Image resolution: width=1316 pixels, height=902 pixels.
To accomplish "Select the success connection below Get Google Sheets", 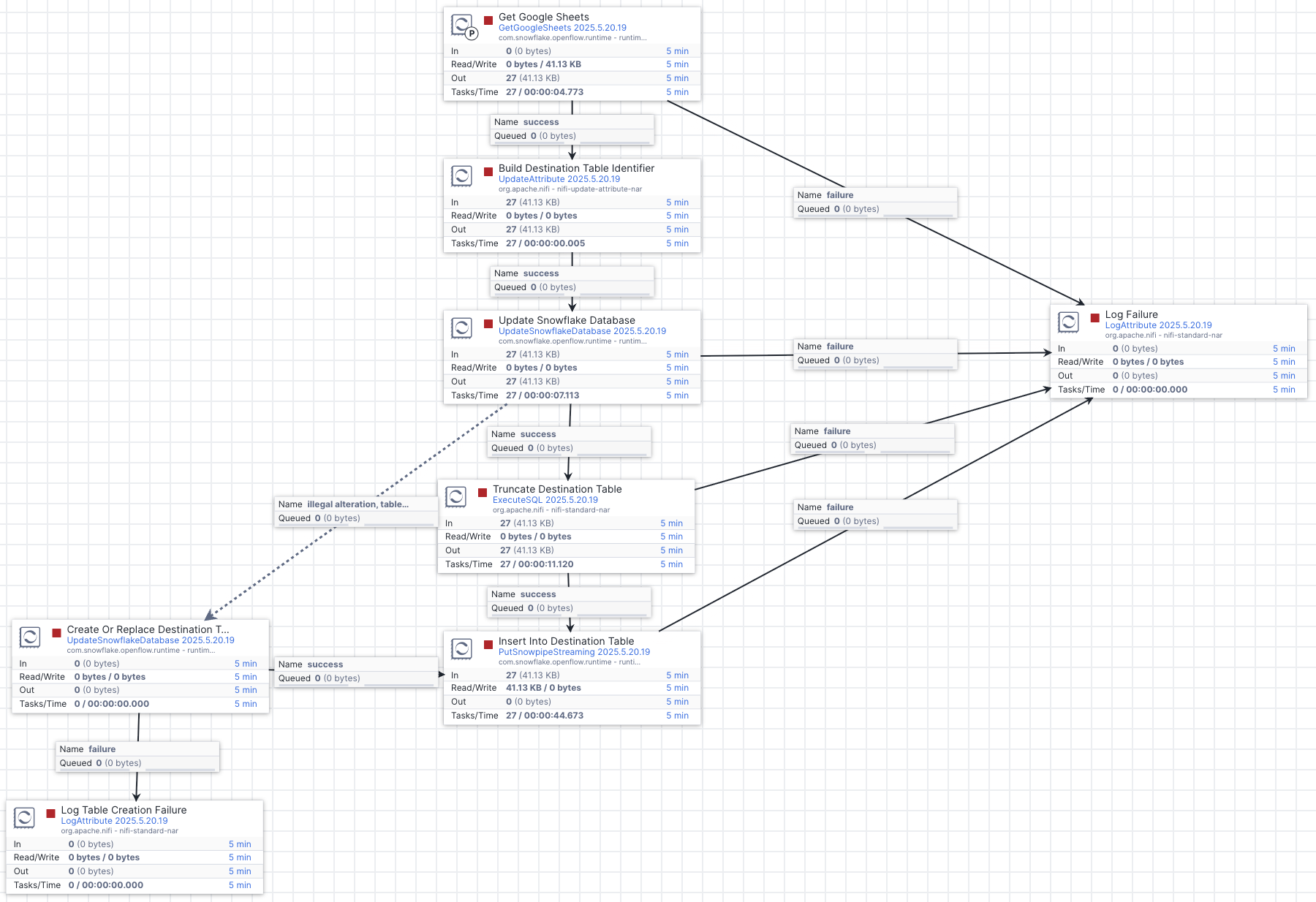I will point(572,129).
